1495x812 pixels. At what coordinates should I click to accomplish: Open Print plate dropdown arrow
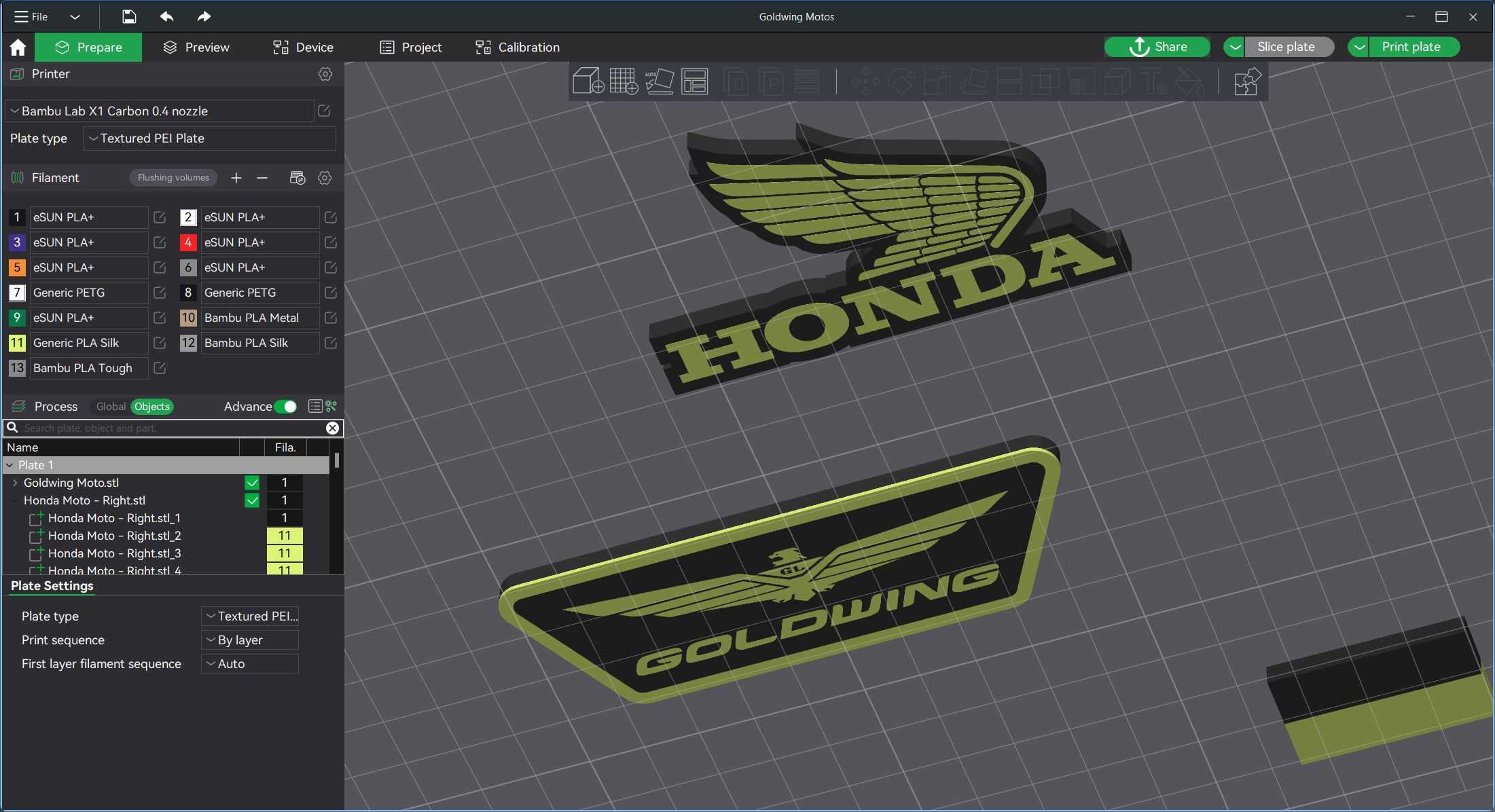pyautogui.click(x=1358, y=47)
